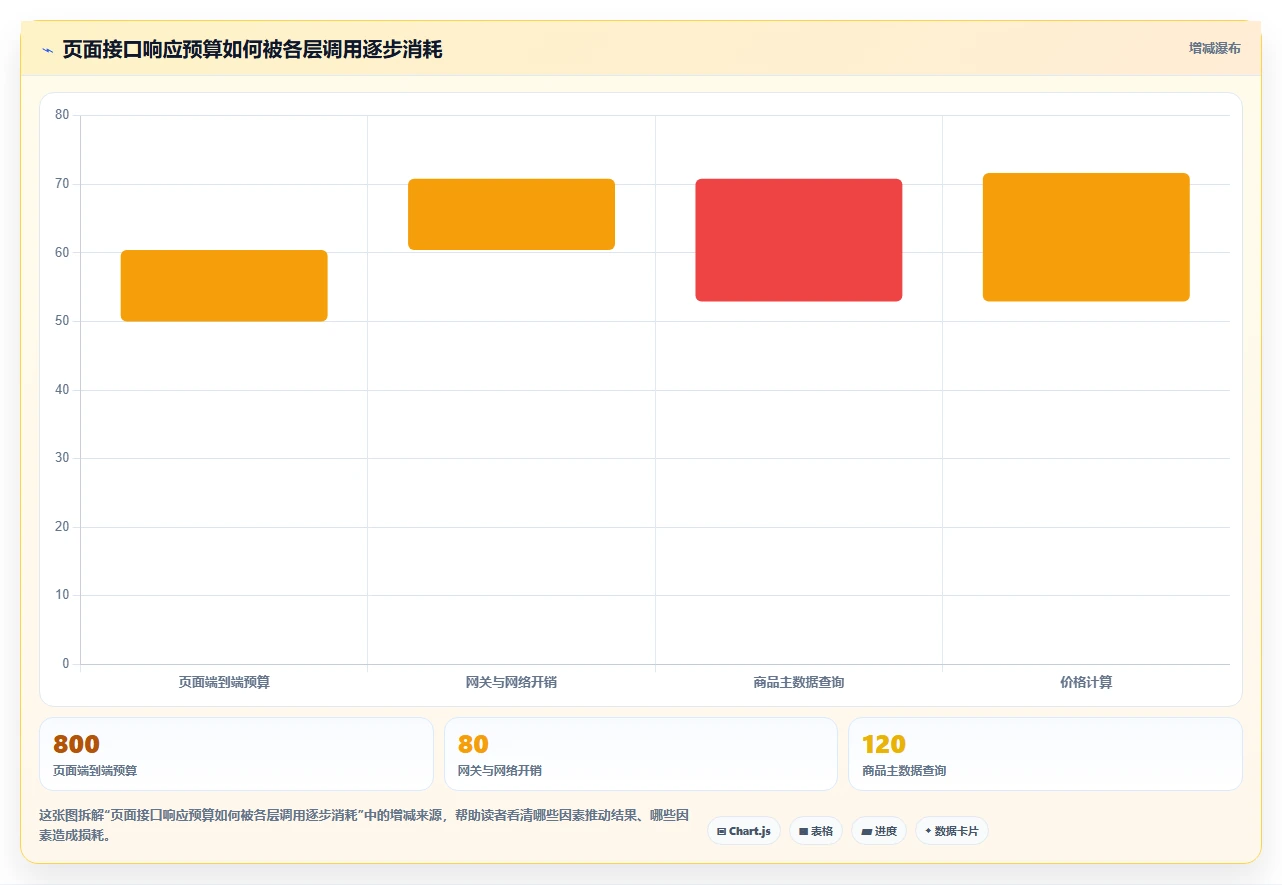
Task: Click x-axis label 网关与网络开销
Action: tap(511, 682)
